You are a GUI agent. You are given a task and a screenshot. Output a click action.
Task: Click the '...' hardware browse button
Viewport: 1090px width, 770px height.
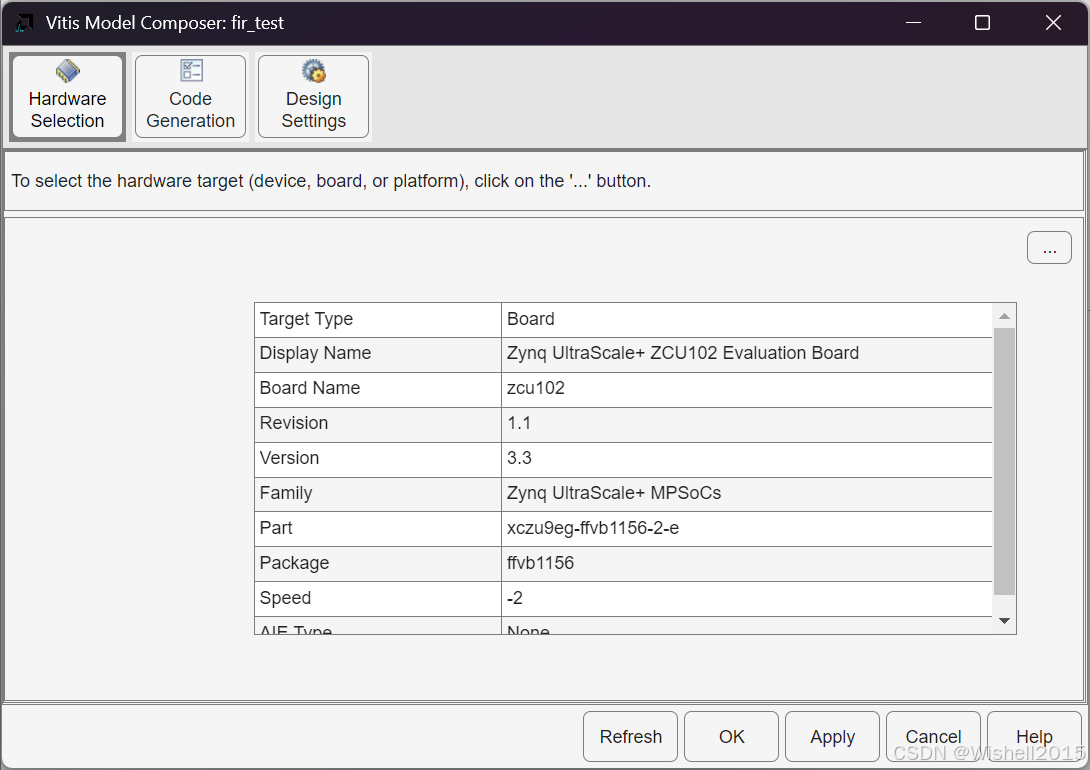coord(1049,248)
